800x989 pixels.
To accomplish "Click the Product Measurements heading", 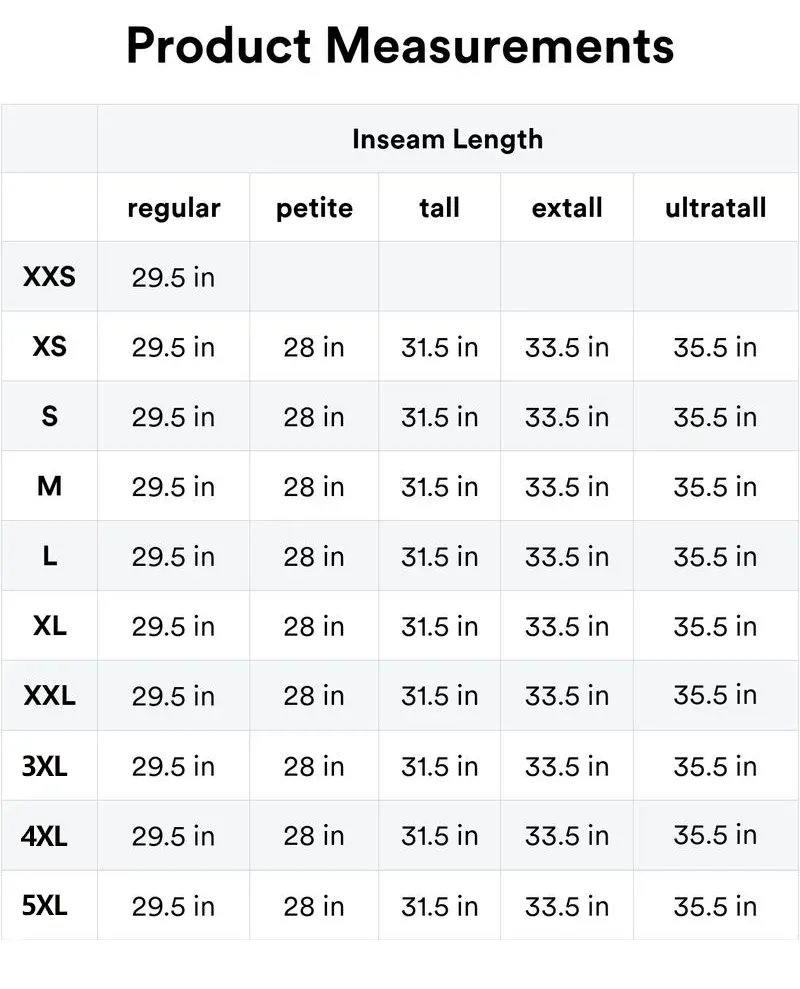I will pyautogui.click(x=400, y=46).
